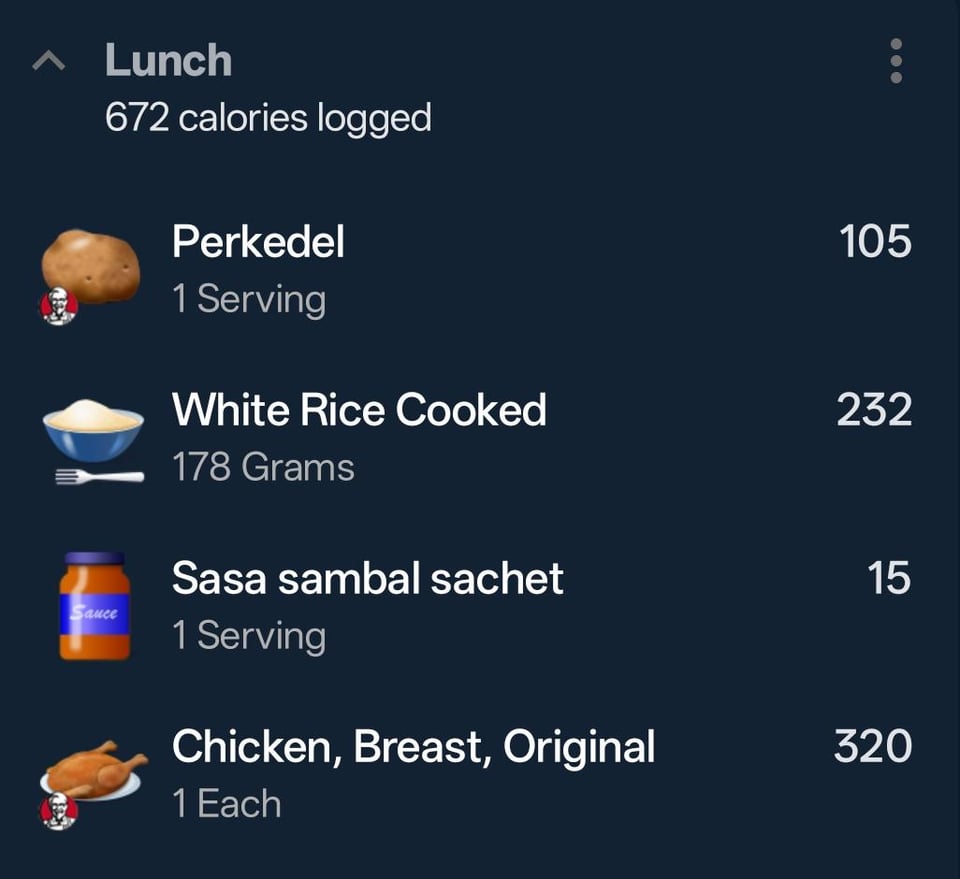This screenshot has width=960, height=879.
Task: Tap the Perkedel potato icon
Action: pos(90,265)
